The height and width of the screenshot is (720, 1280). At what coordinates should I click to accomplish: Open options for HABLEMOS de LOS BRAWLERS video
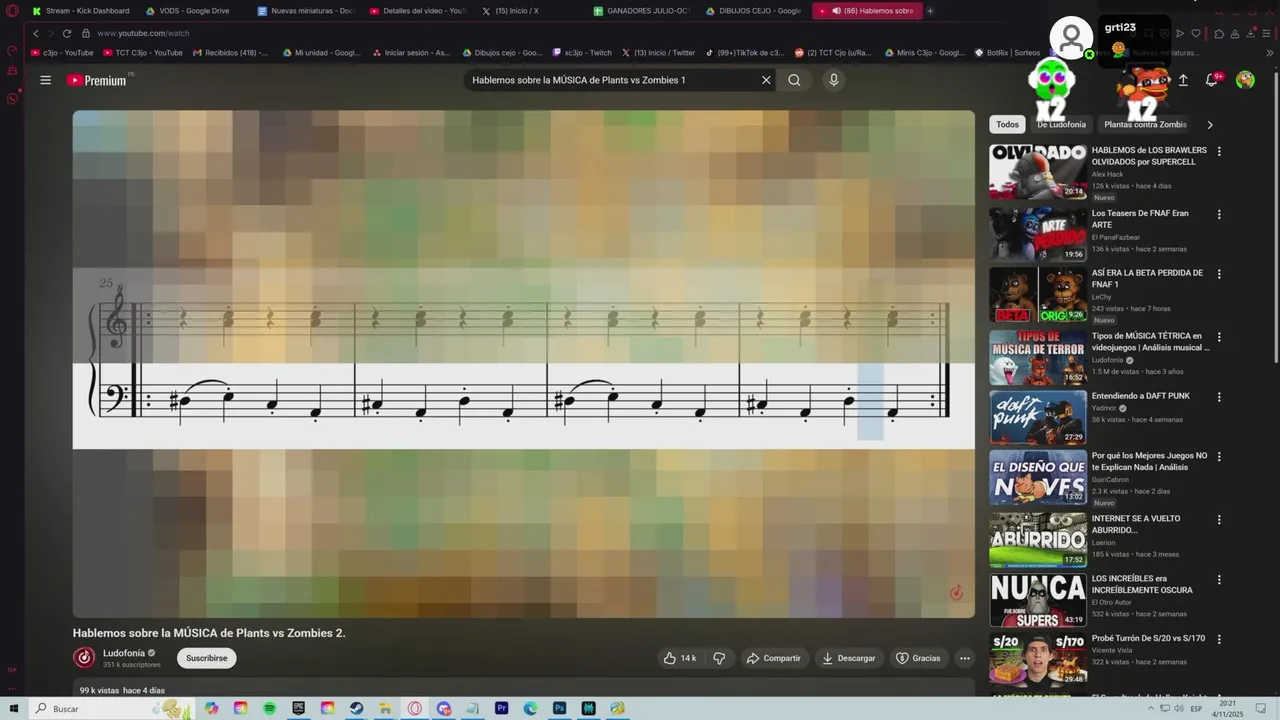tap(1219, 152)
